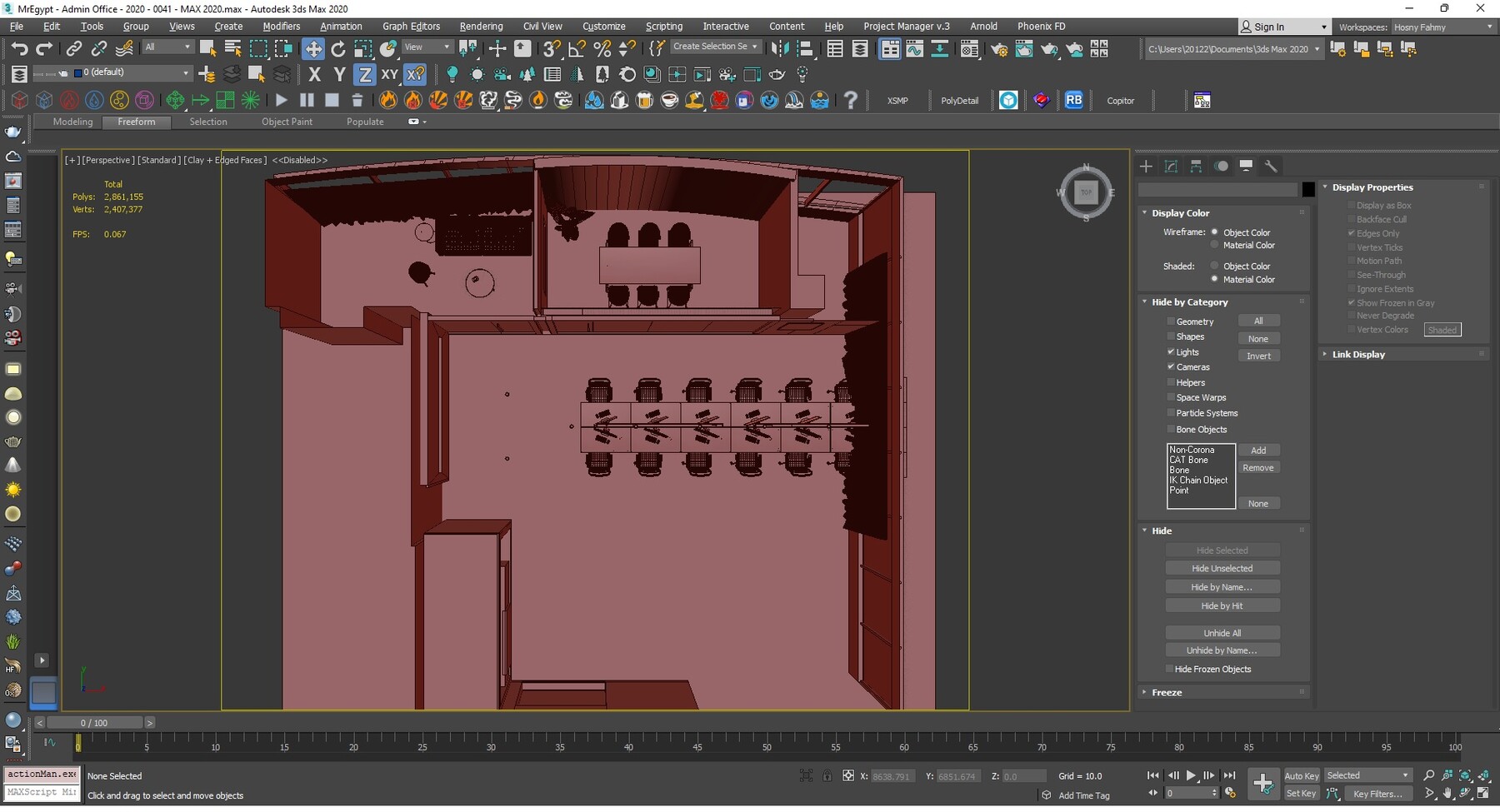
Task: Select the Move tool in toolbar
Action: pos(313,49)
